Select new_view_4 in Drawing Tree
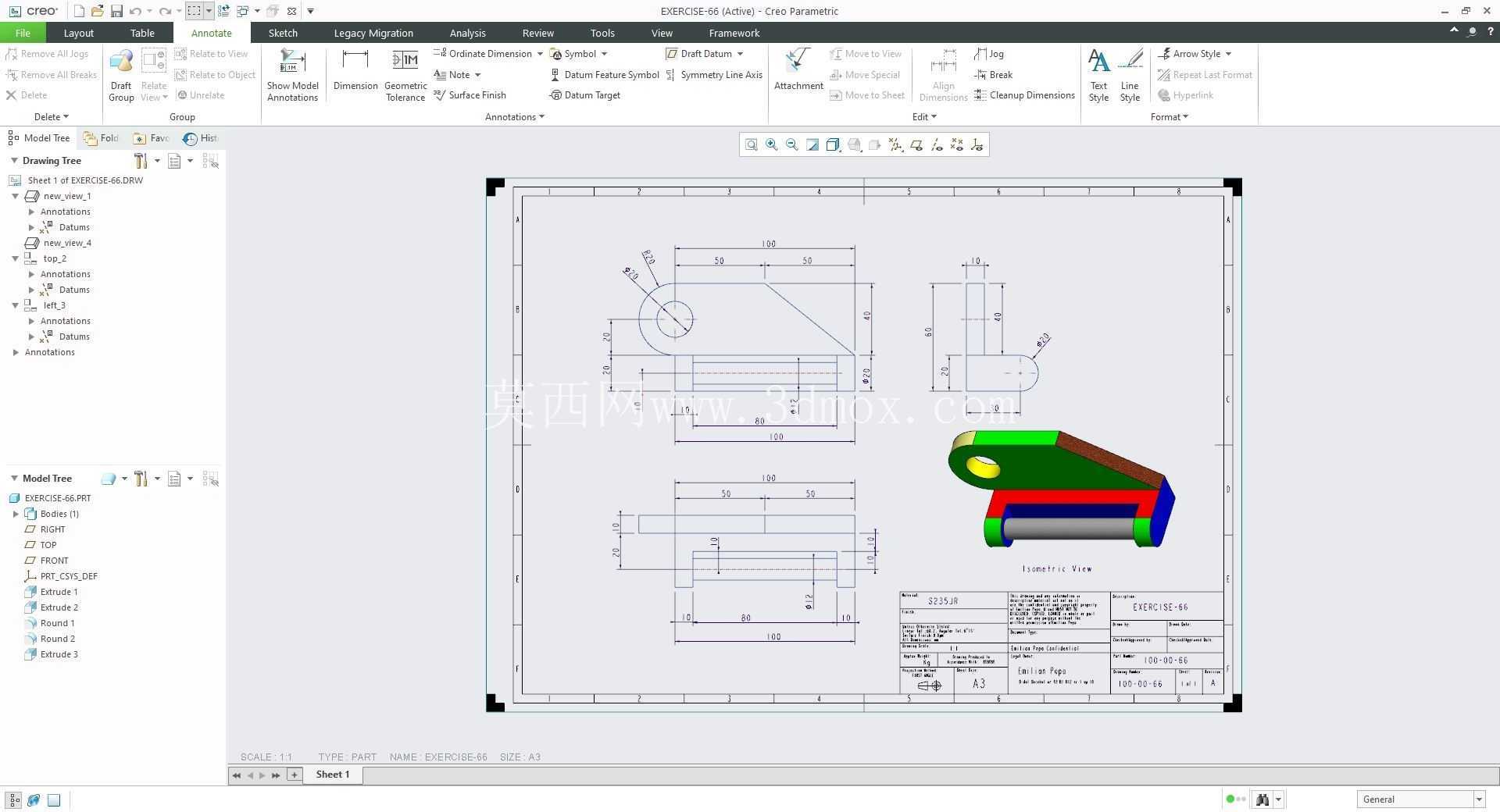The height and width of the screenshot is (812, 1500). tap(67, 243)
